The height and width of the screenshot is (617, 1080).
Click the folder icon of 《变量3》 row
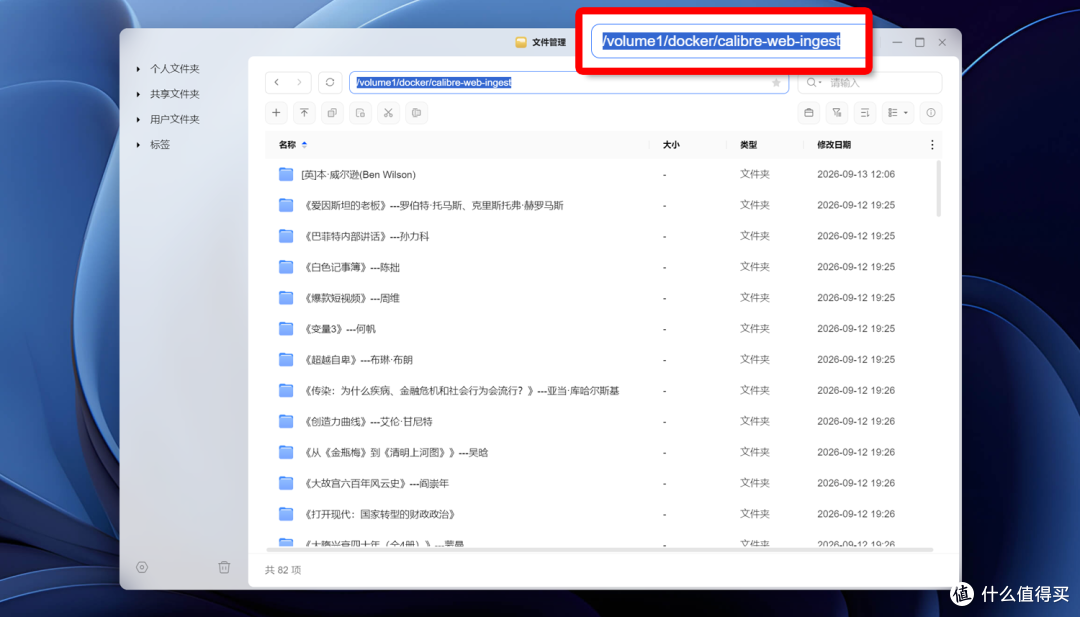point(286,328)
